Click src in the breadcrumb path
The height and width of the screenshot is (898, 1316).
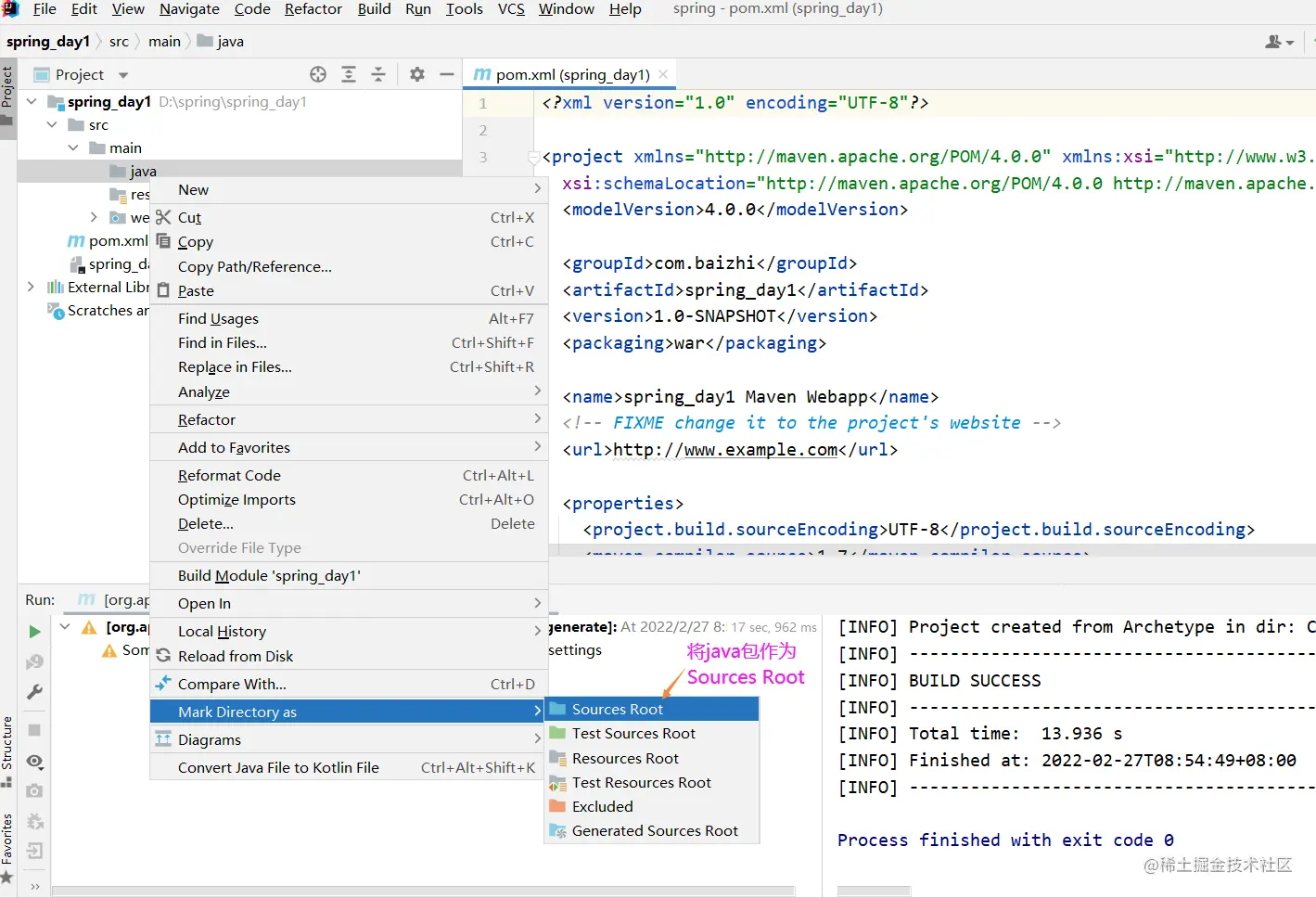119,42
